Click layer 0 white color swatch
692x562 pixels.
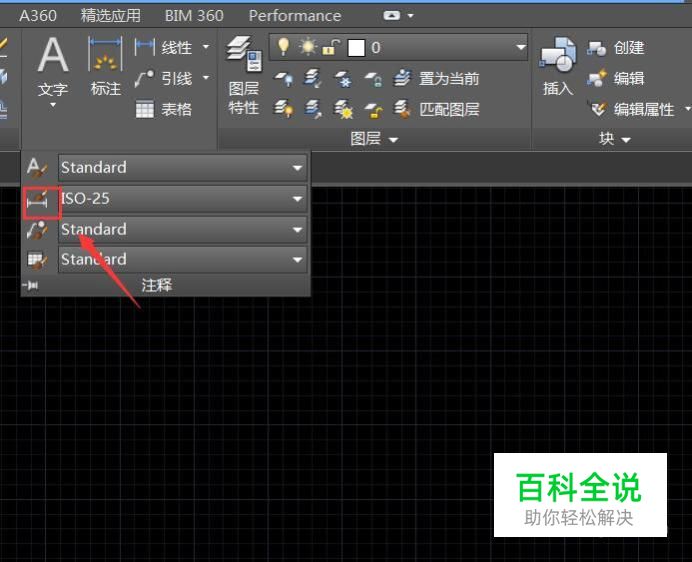click(x=356, y=48)
